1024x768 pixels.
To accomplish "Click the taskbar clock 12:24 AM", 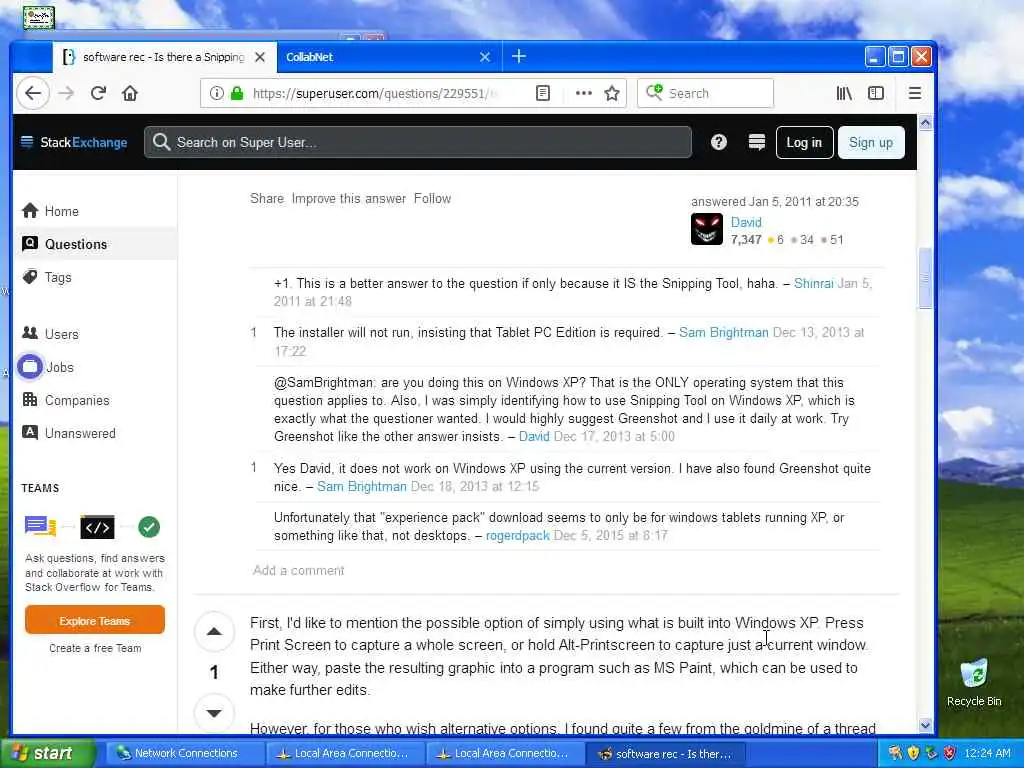I will [987, 754].
